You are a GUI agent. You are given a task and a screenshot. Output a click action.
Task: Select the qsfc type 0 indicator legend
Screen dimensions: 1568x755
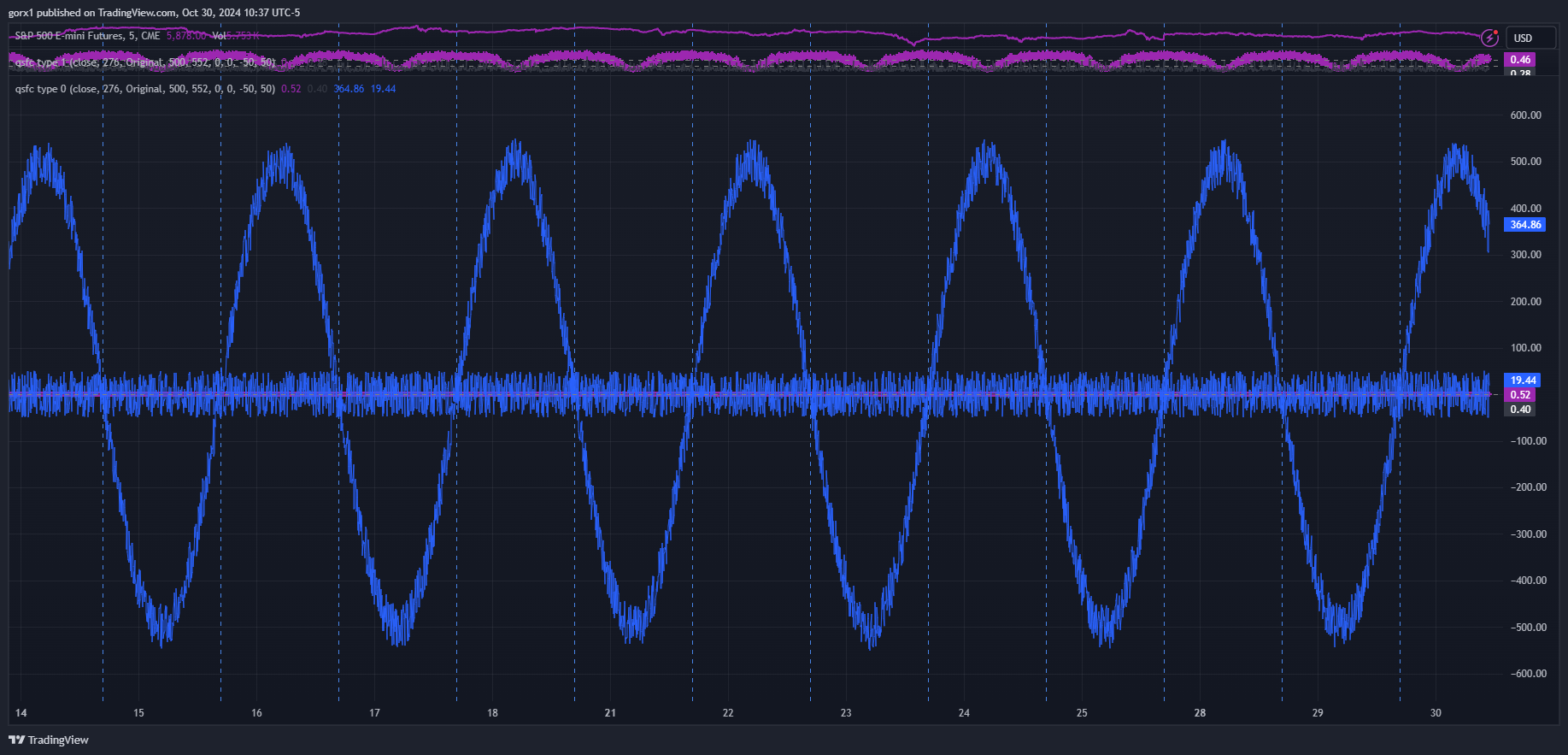[x=145, y=89]
